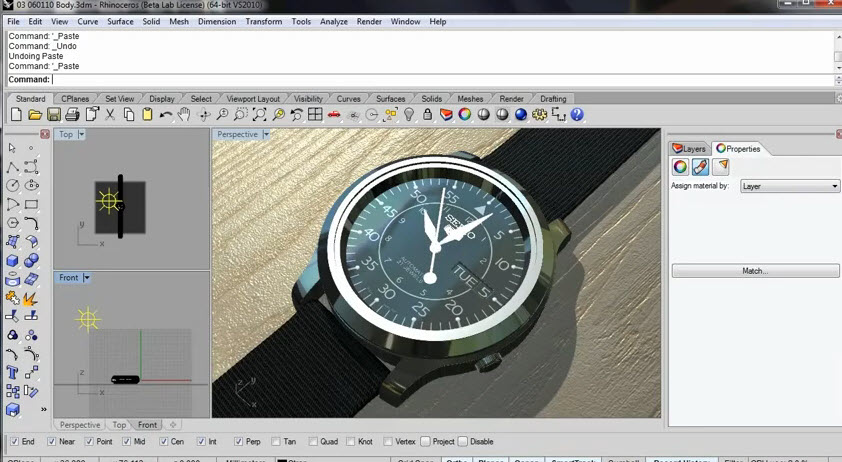Click the blue Help question mark icon
Screen dimensions: 842x462
(x=577, y=114)
